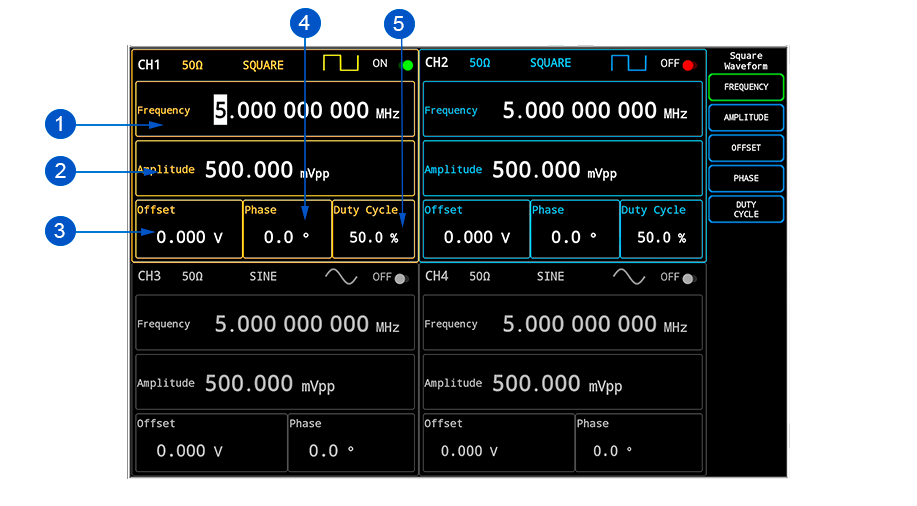917x506 pixels.
Task: Toggle the CH2 OFF output indicator
Action: coord(689,65)
